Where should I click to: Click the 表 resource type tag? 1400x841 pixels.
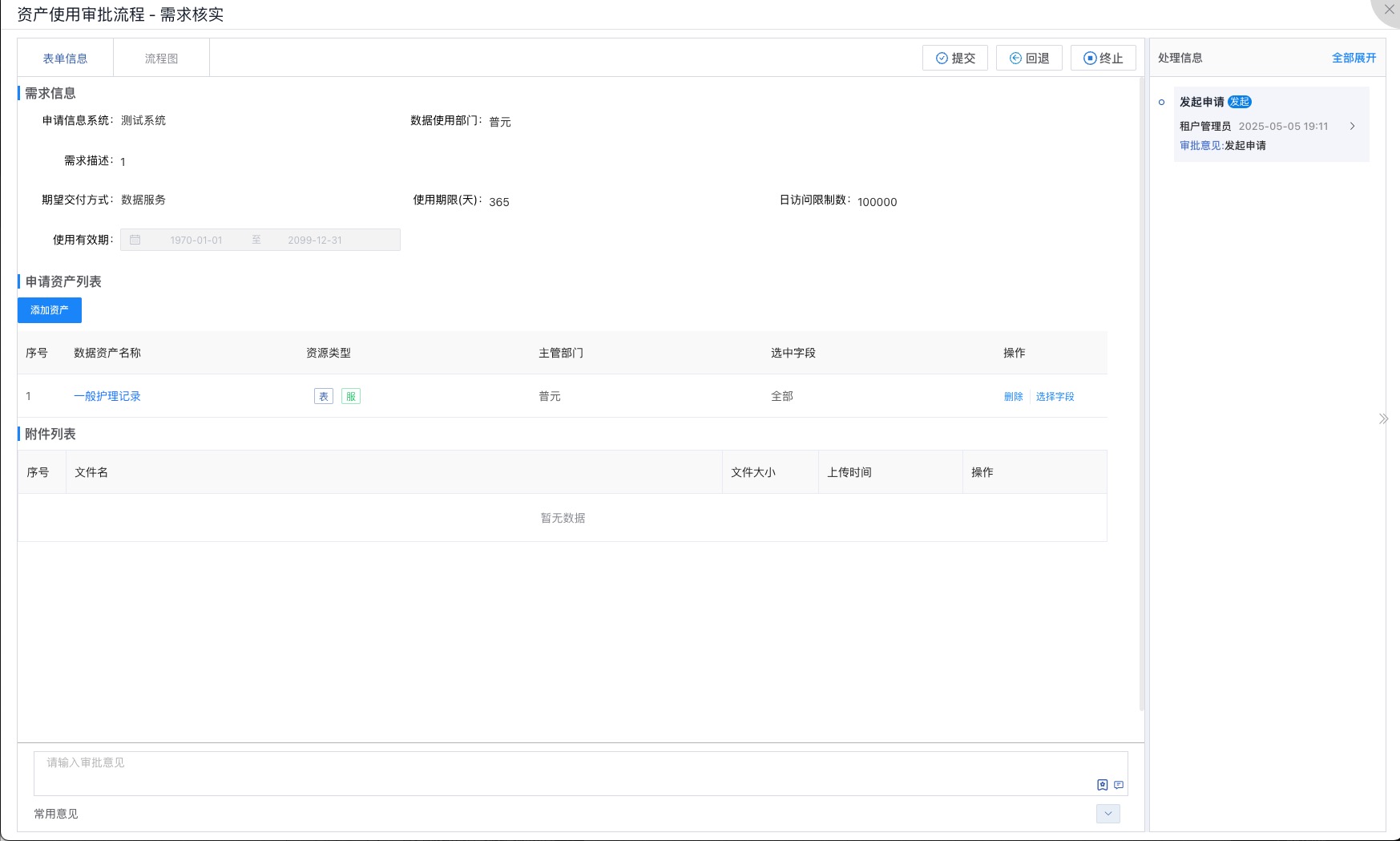tap(324, 396)
